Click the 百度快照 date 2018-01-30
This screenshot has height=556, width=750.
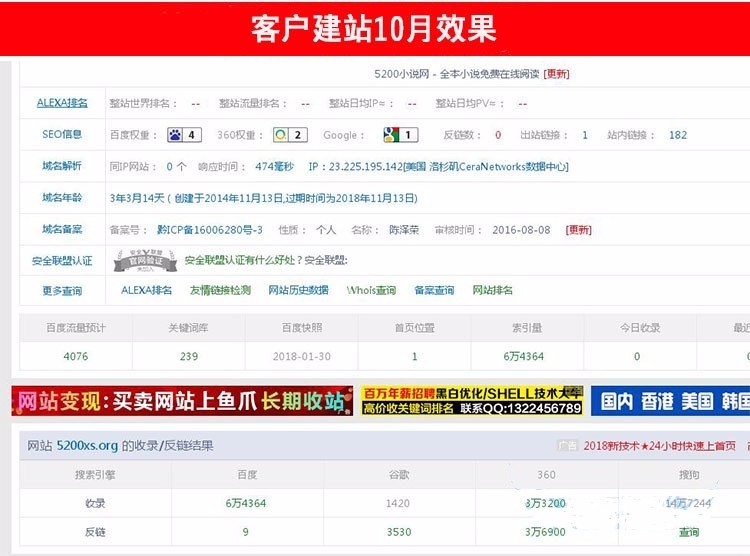[x=302, y=356]
